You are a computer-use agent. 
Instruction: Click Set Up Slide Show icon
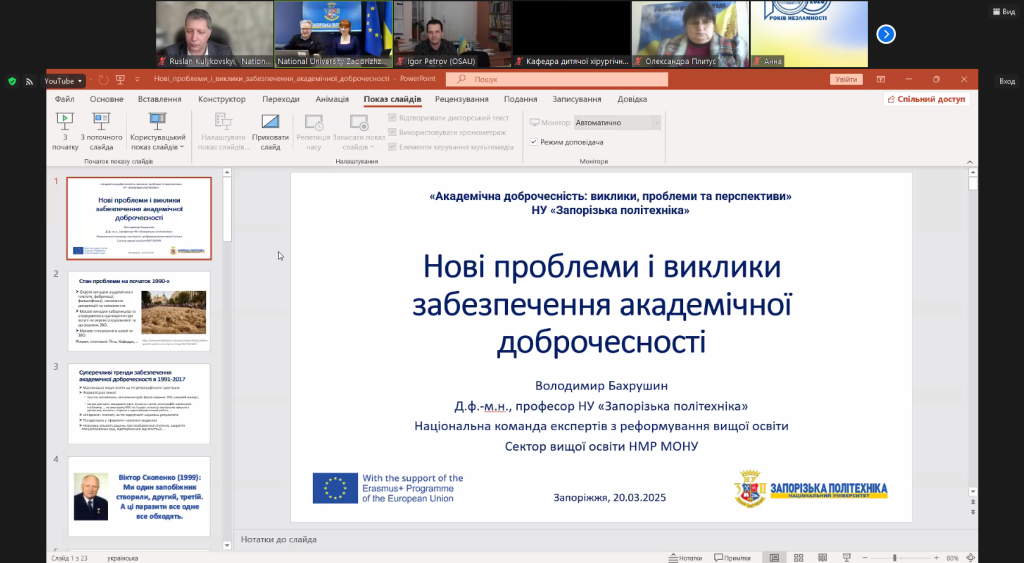pyautogui.click(x=223, y=121)
